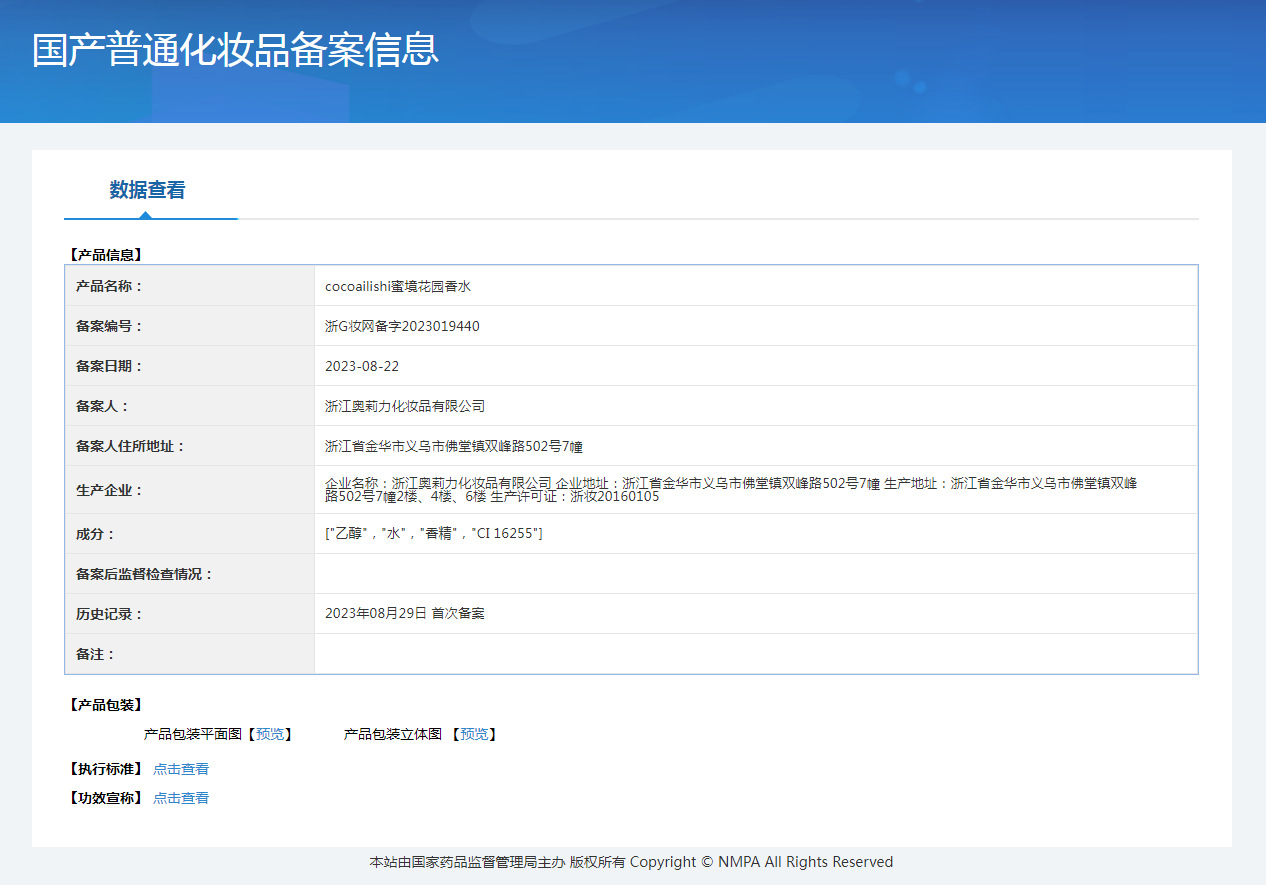Select filing number 浙G妆网备字2023019440
1266x885 pixels.
click(402, 326)
